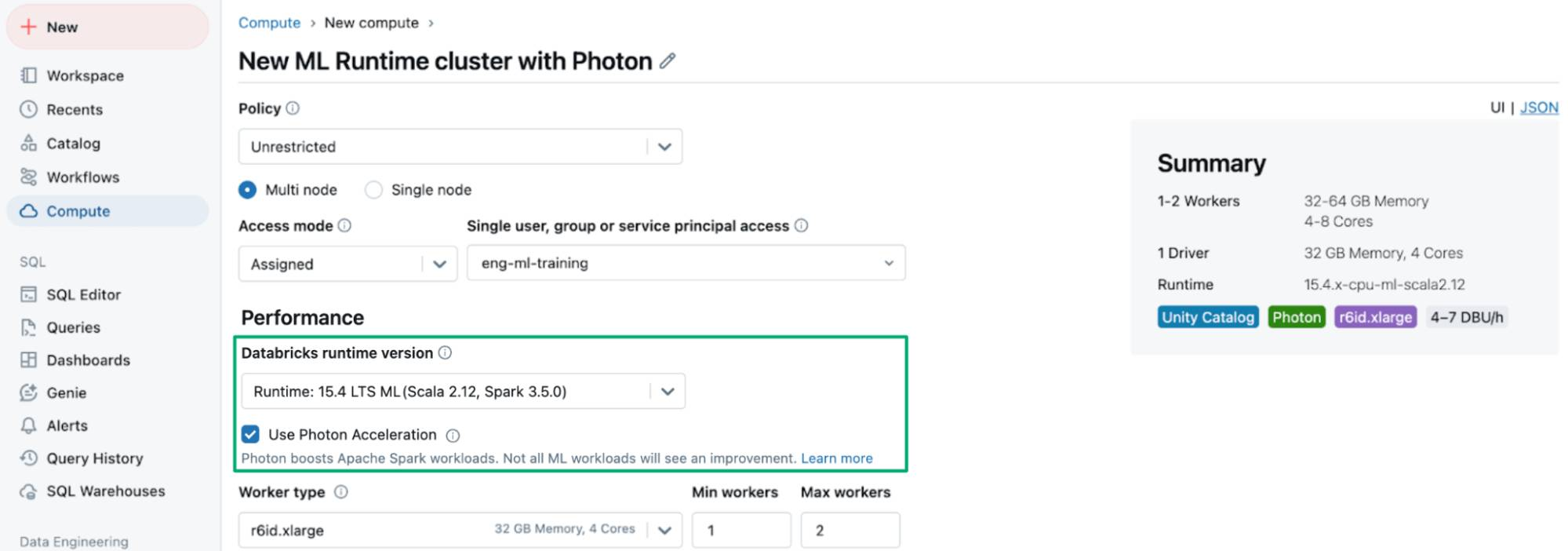
Task: Select the Multi node radio button
Action: (247, 190)
